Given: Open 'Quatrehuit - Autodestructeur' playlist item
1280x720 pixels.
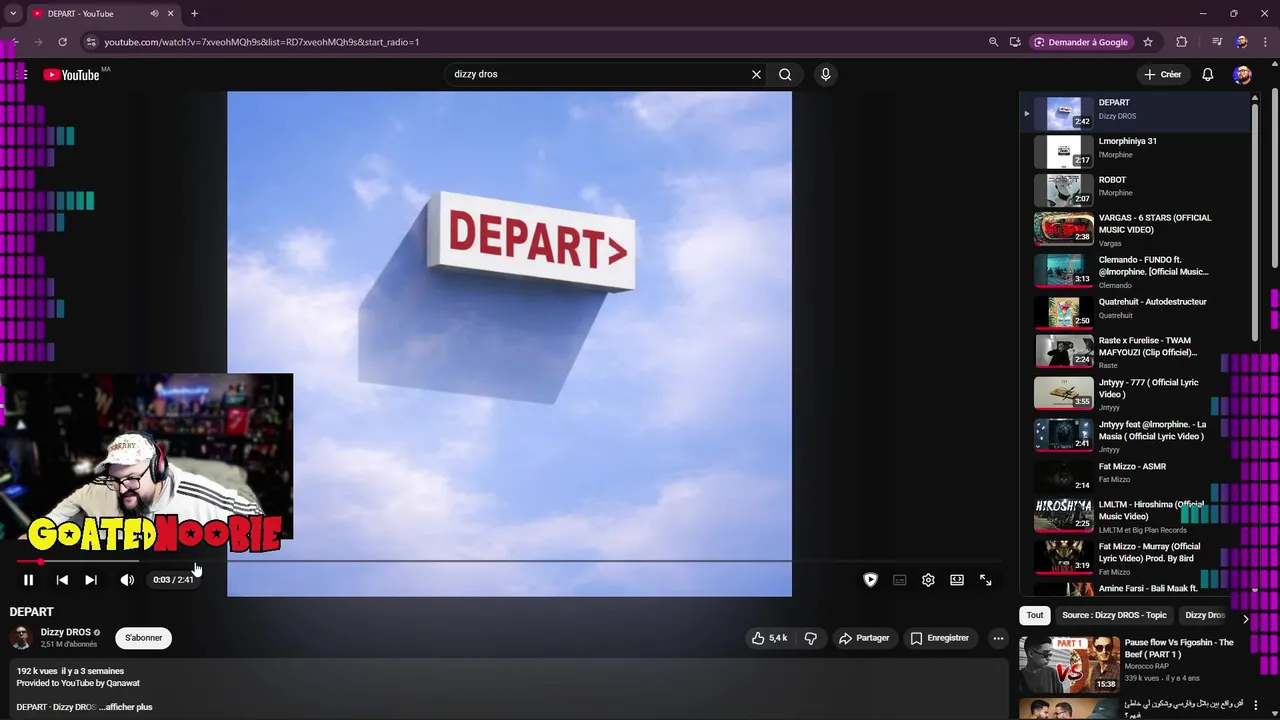Looking at the screenshot, I should [x=1134, y=312].
